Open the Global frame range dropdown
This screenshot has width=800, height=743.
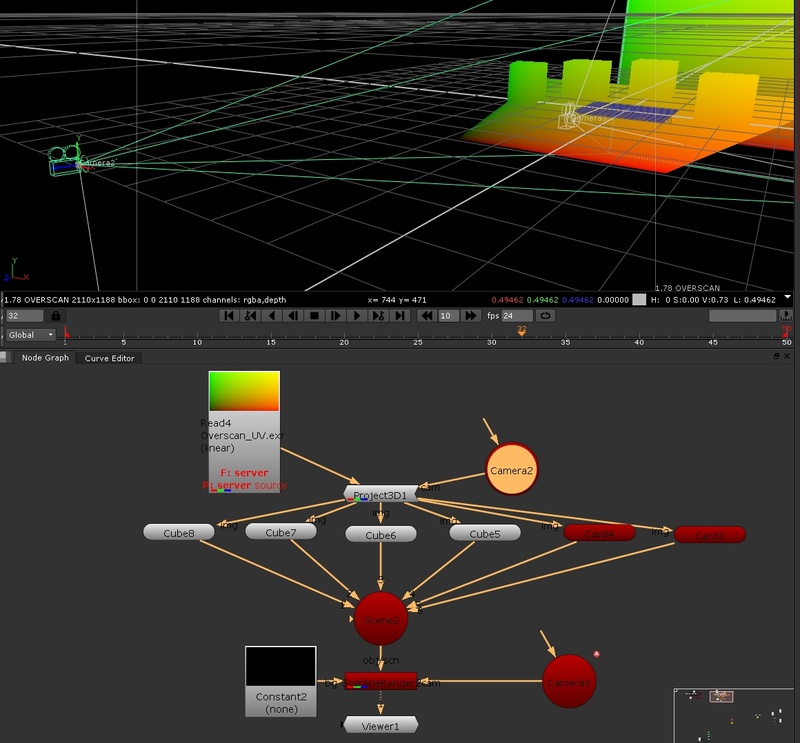coord(31,335)
